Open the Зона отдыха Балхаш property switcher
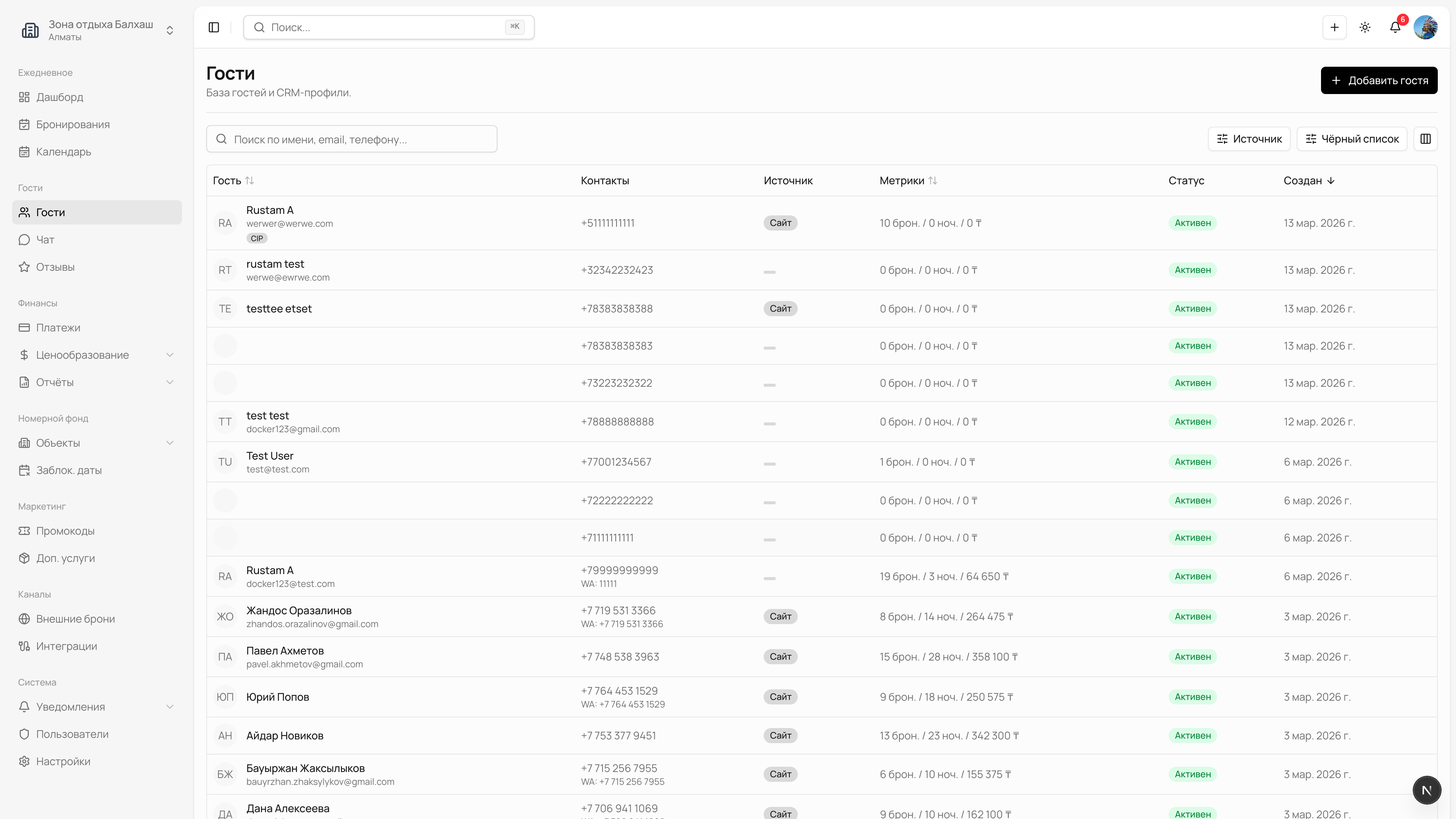The height and width of the screenshot is (819, 1456). tap(97, 30)
